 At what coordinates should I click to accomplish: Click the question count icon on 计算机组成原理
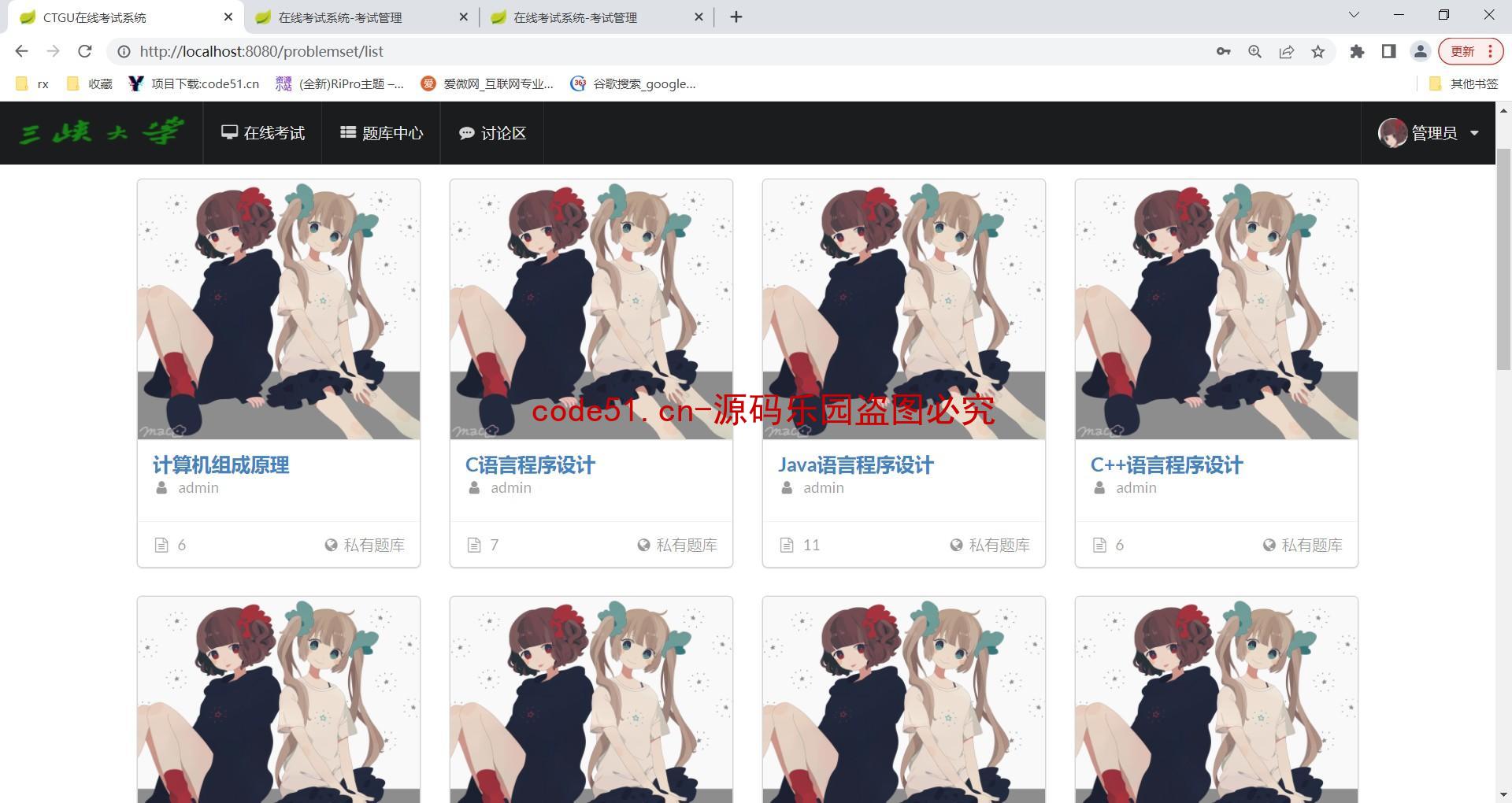coord(161,545)
